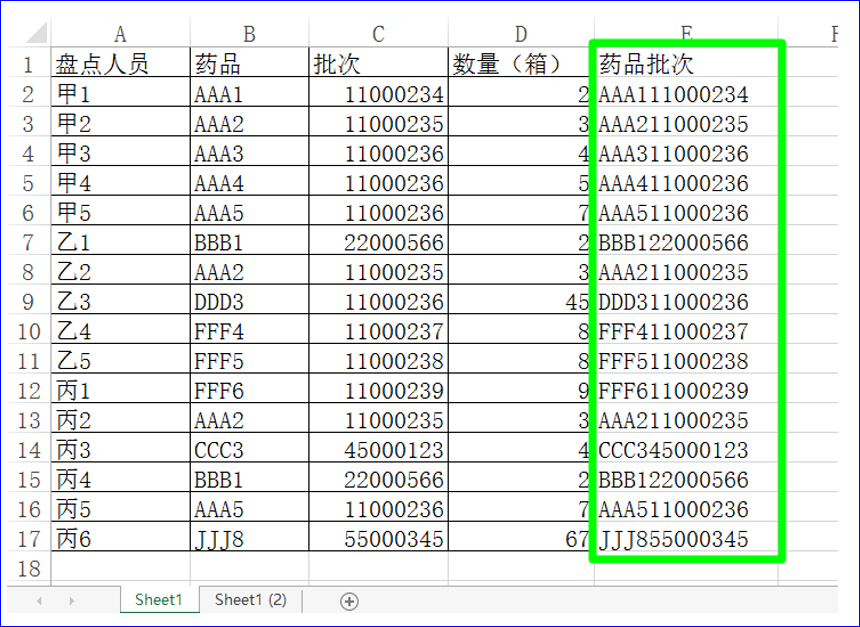Select cell 丙2
The image size is (860, 627).
121,420
